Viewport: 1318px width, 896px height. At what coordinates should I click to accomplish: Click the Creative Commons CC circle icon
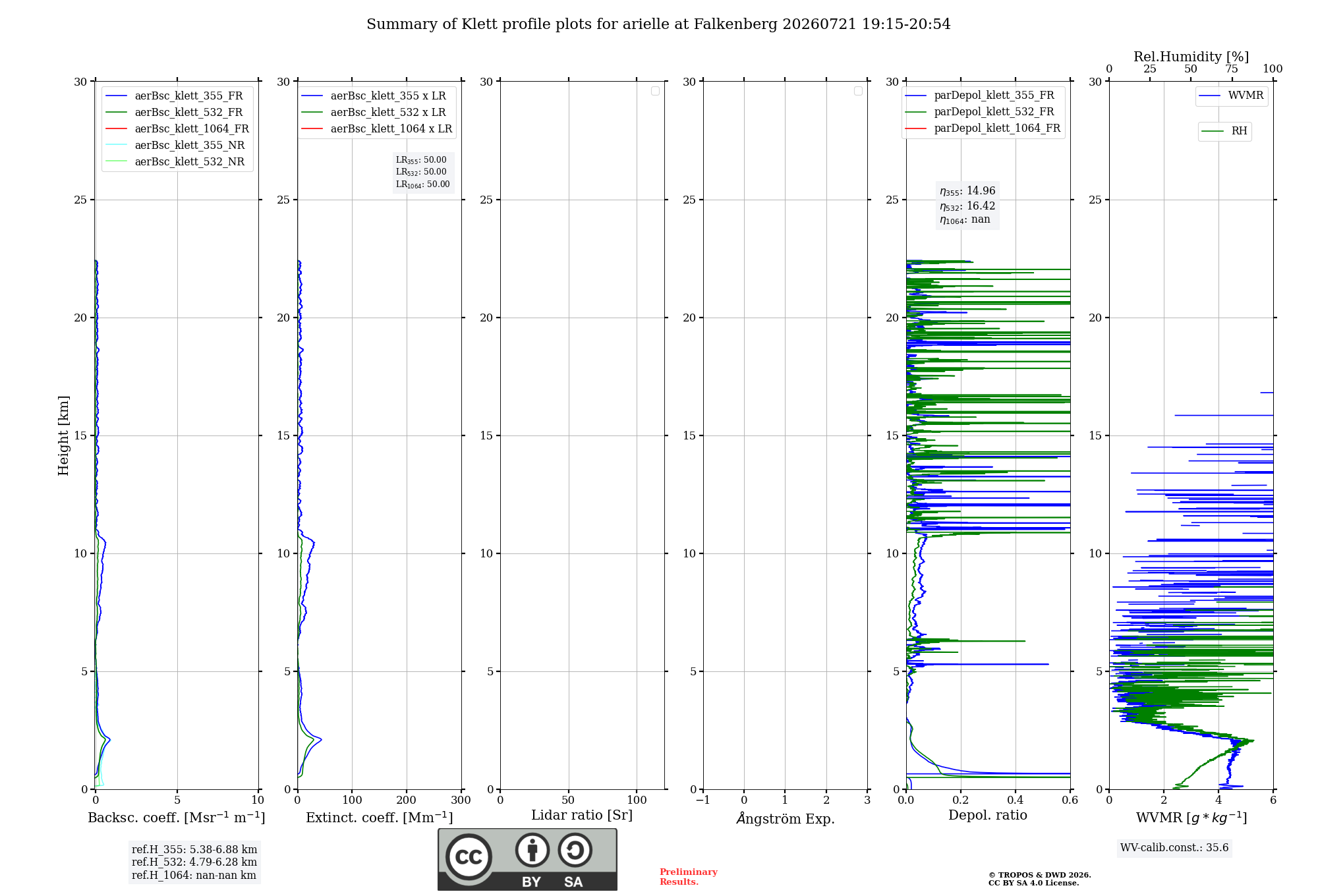coord(469,857)
